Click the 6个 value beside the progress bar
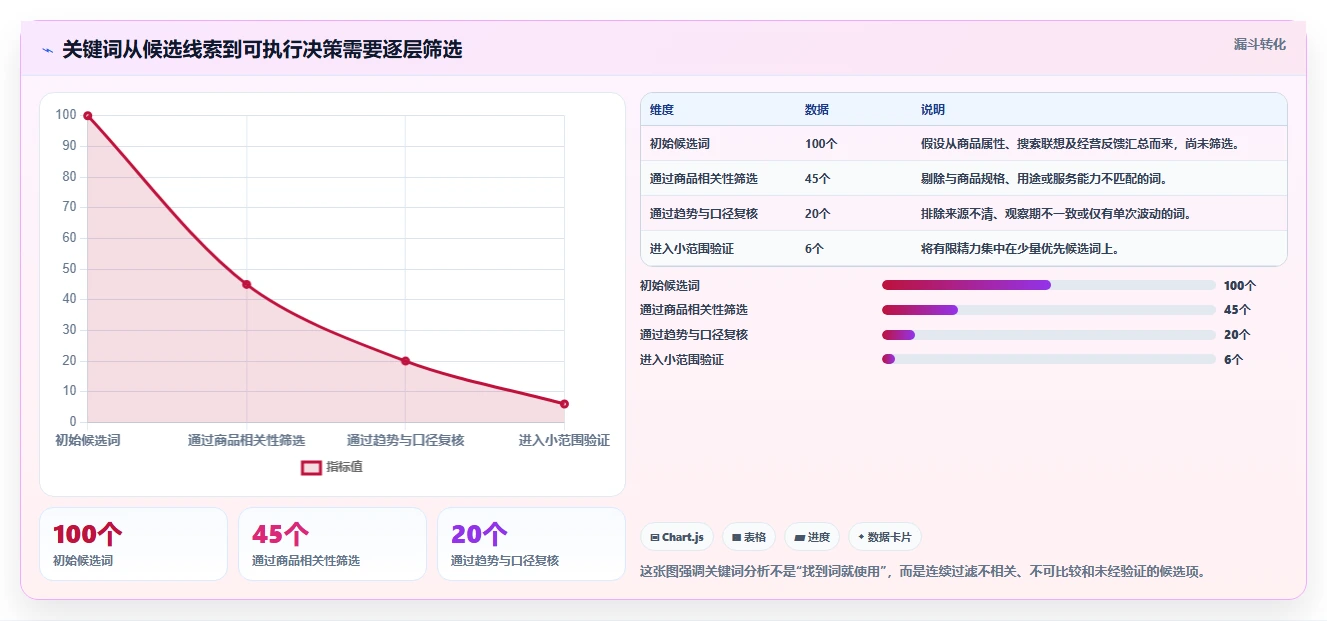1327x621 pixels. [1233, 359]
